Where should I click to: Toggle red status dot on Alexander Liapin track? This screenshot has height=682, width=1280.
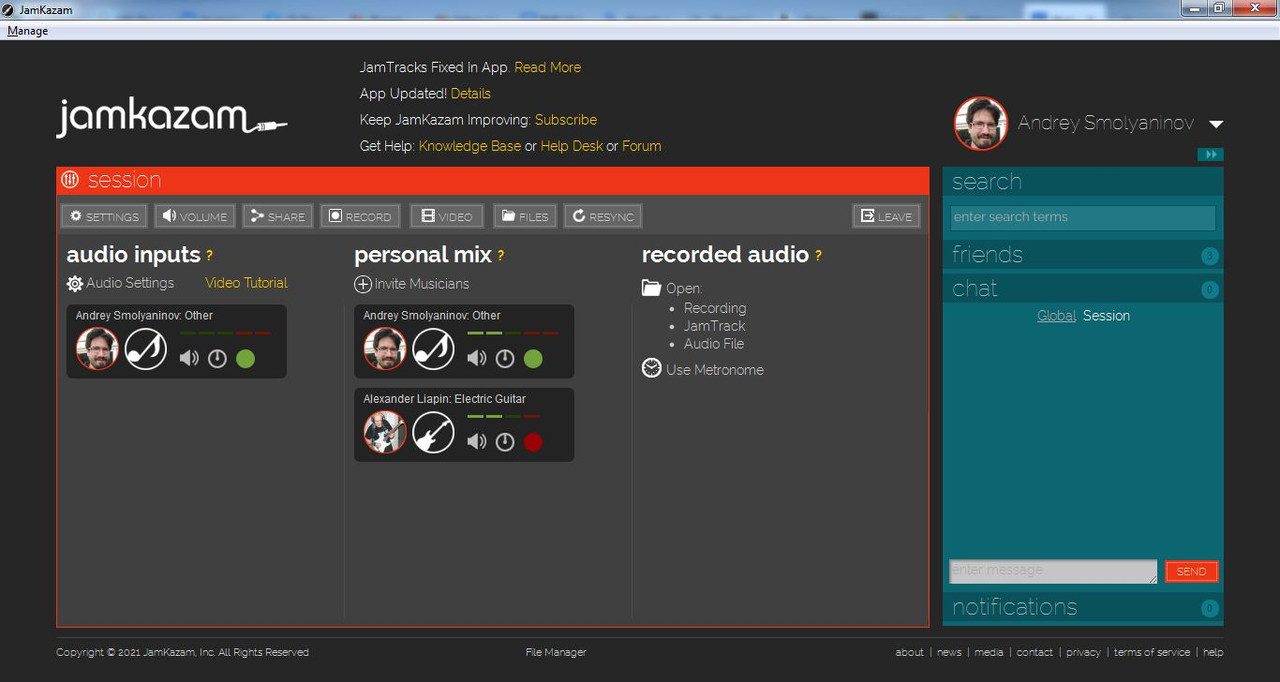pyautogui.click(x=533, y=441)
